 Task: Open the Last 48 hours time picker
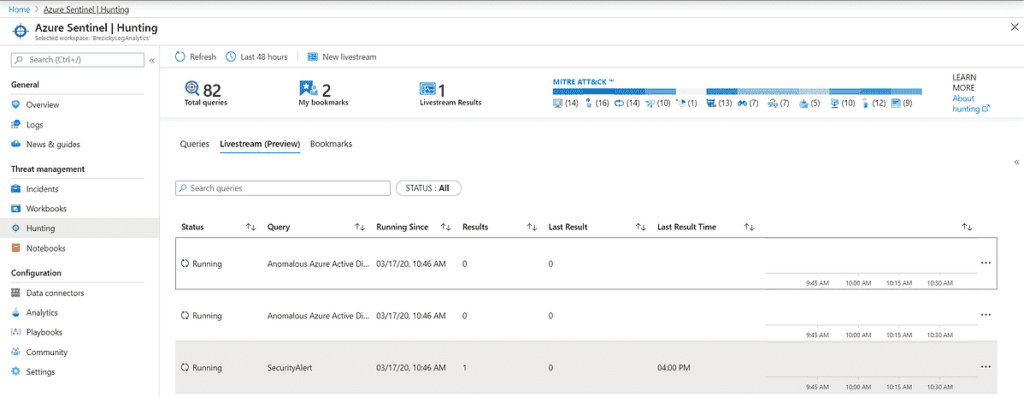(x=257, y=57)
